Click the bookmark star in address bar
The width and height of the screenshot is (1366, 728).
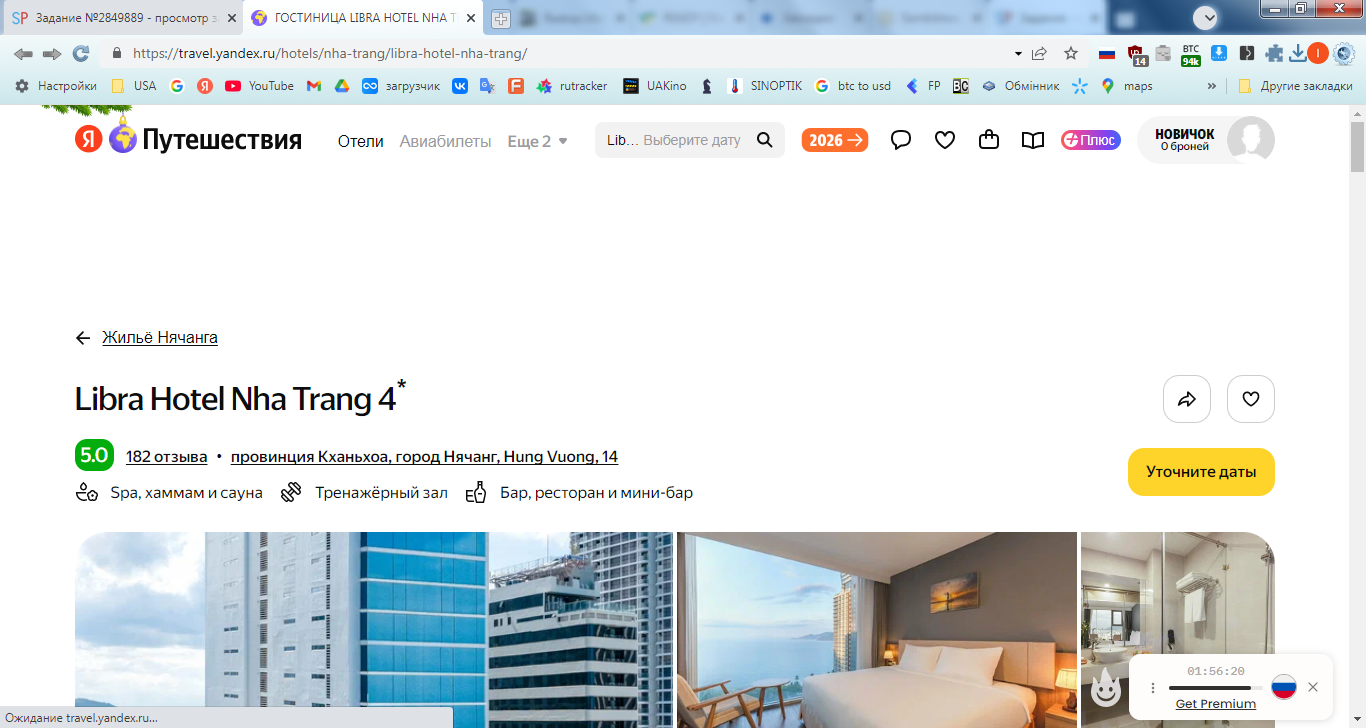(1071, 53)
